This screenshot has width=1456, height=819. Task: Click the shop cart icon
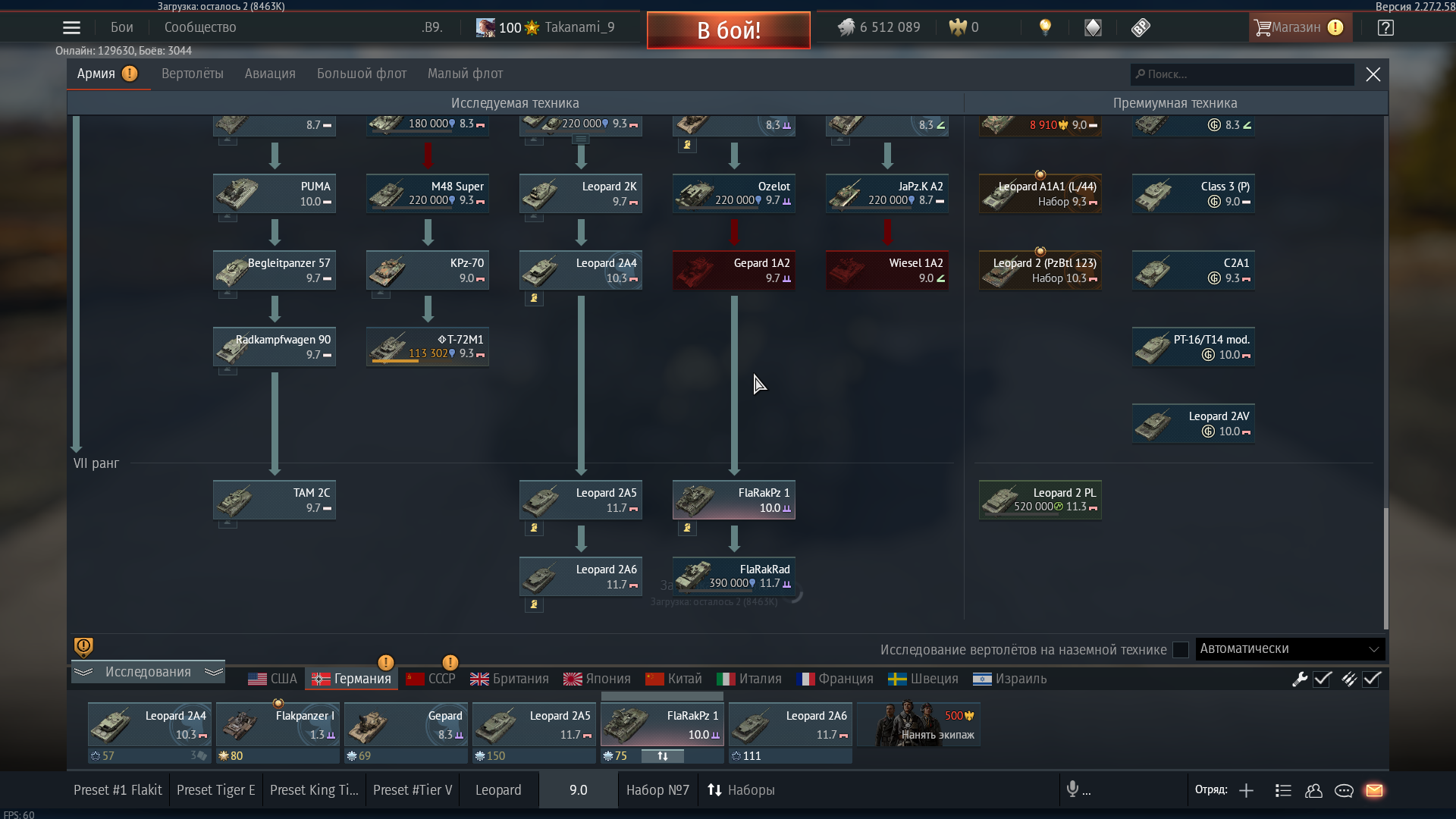click(x=1262, y=28)
